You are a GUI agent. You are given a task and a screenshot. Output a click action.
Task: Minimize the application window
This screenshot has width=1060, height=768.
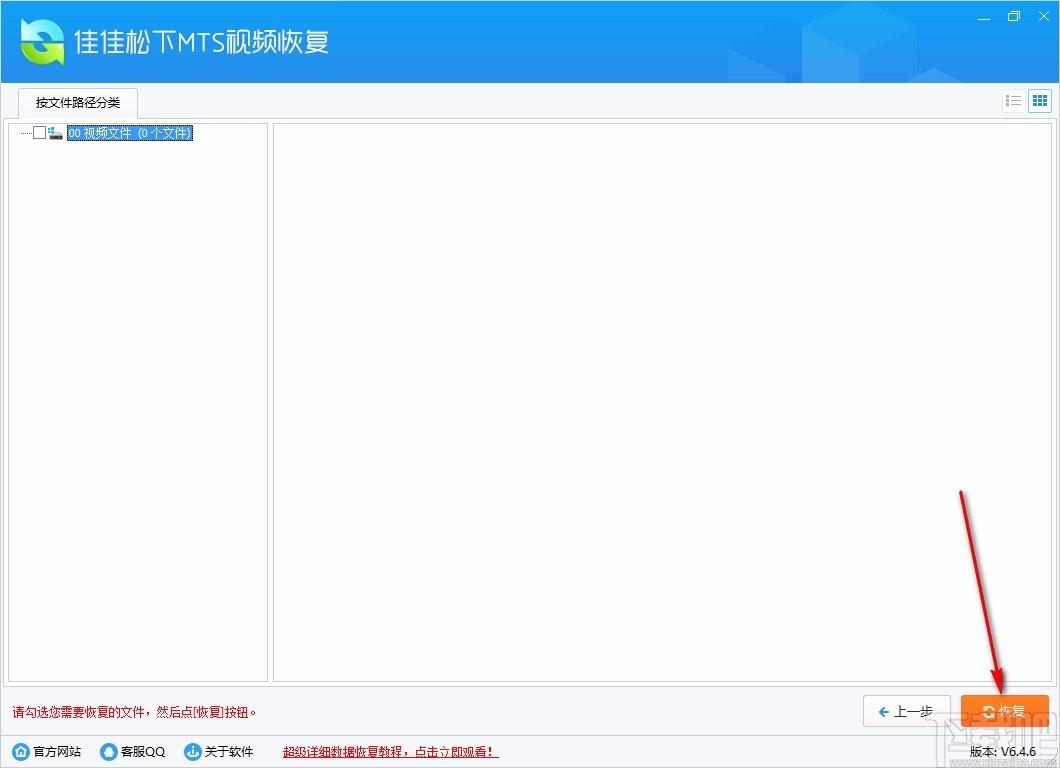coord(984,17)
